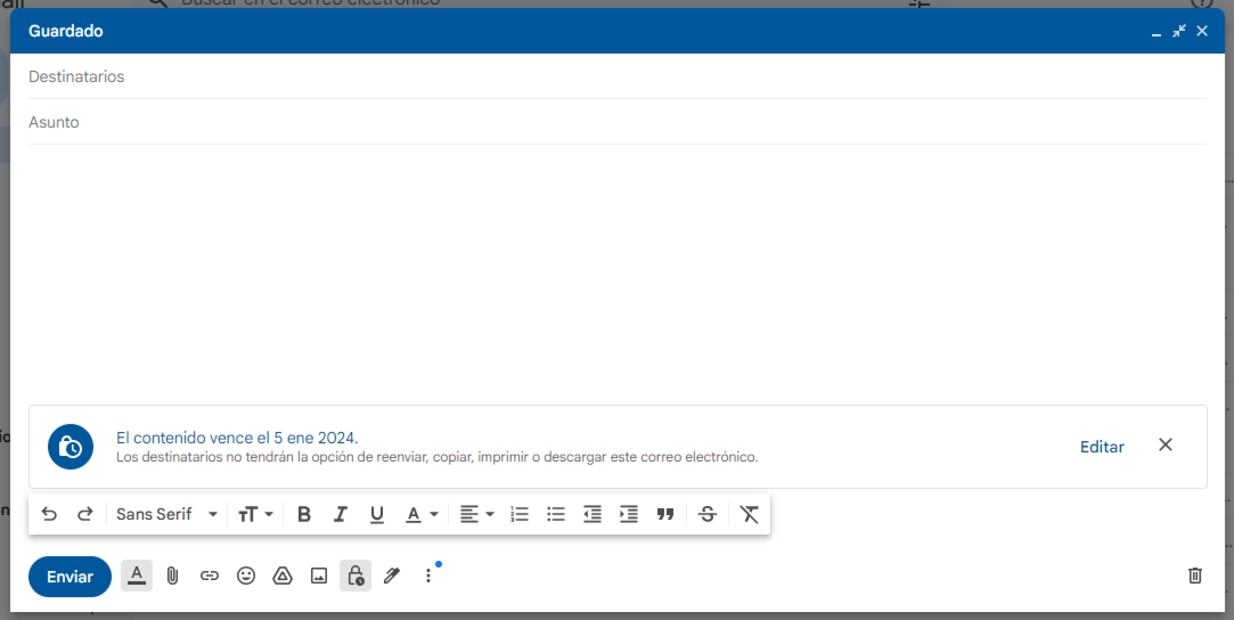Toggle formatting options with underlined A
The image size is (1234, 620).
point(137,576)
